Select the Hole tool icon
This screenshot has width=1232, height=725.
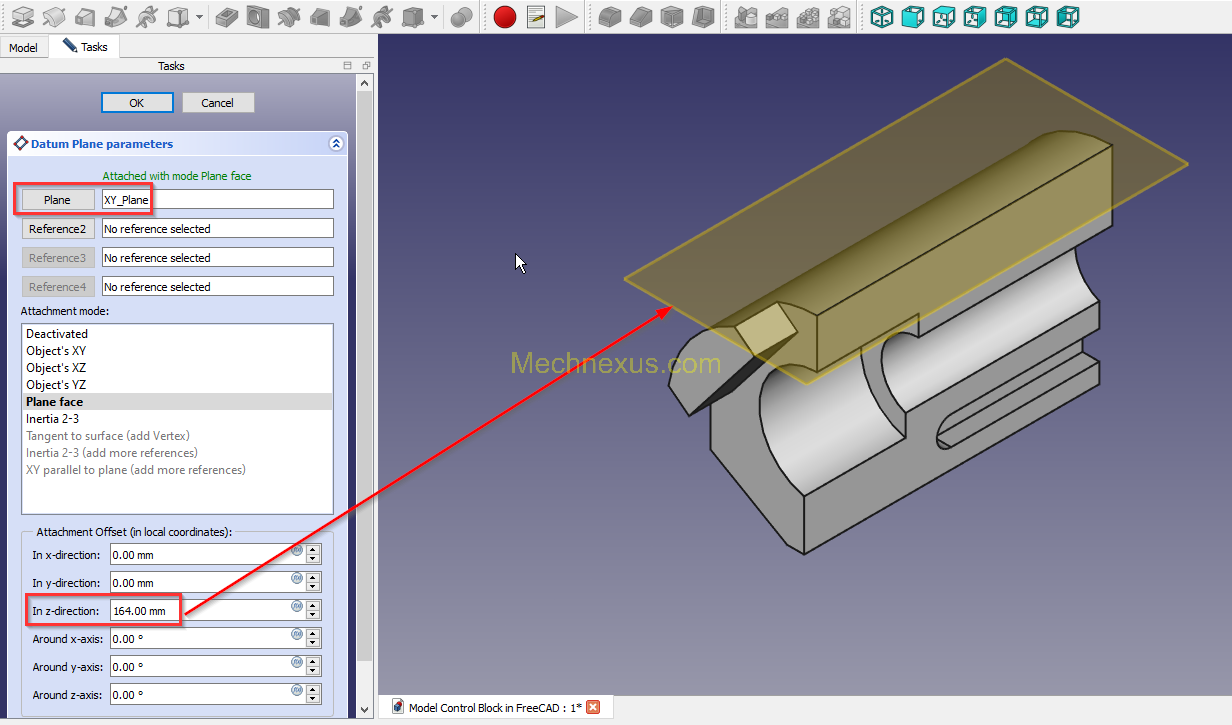pos(257,16)
